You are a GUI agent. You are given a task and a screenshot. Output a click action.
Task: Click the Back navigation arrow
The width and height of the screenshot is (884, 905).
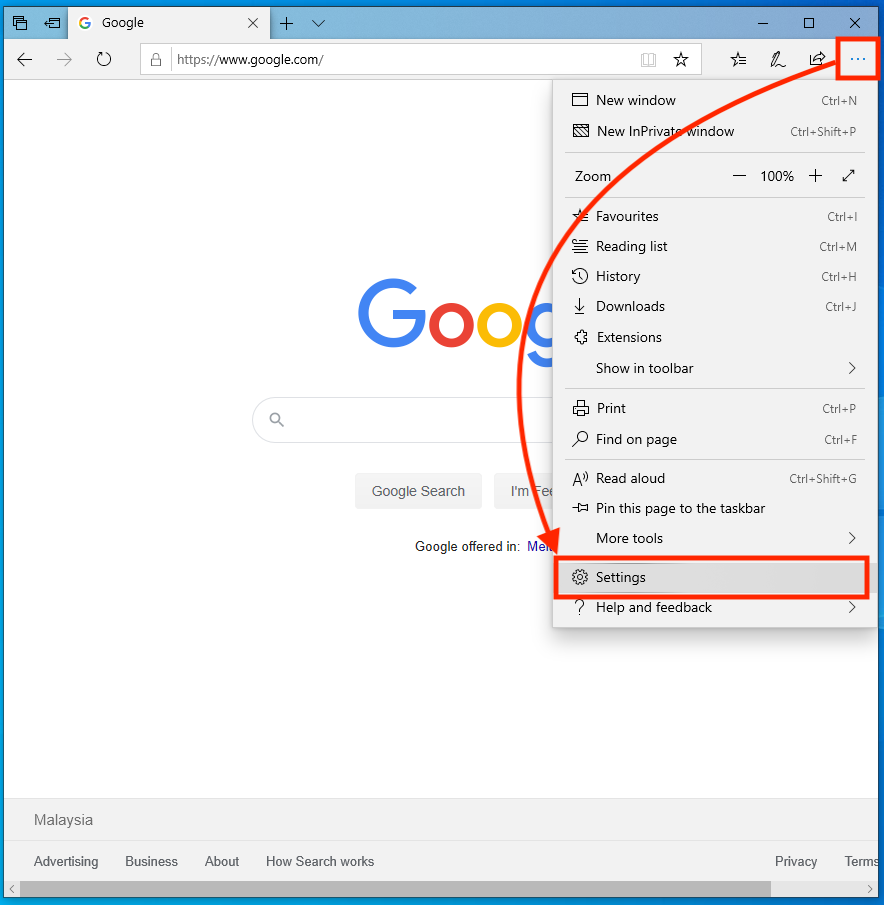25,60
